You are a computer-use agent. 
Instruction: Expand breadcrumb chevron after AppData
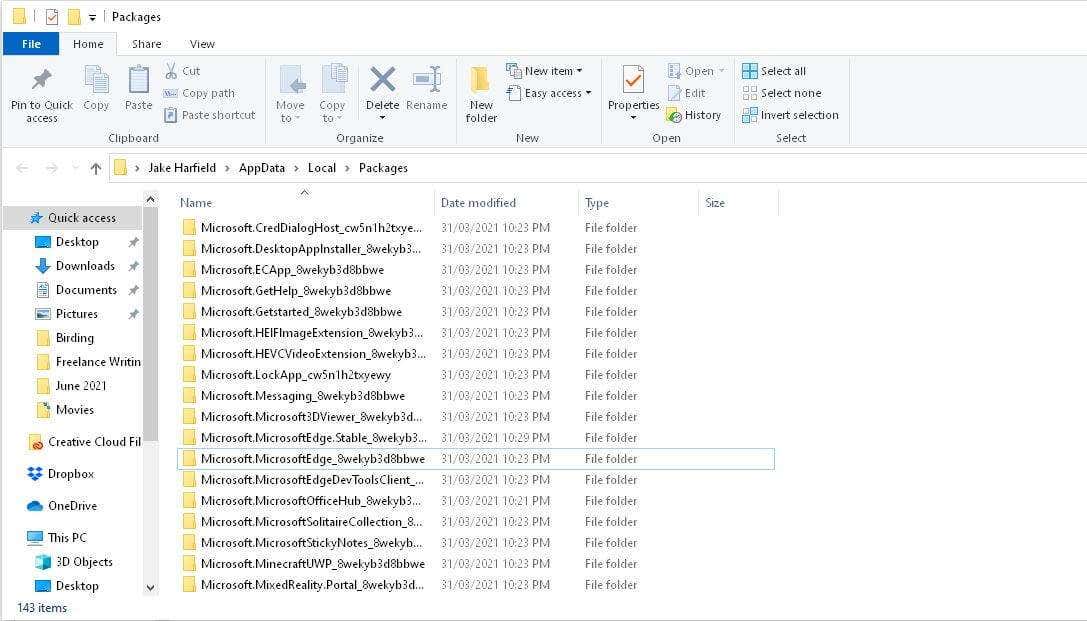(x=296, y=168)
